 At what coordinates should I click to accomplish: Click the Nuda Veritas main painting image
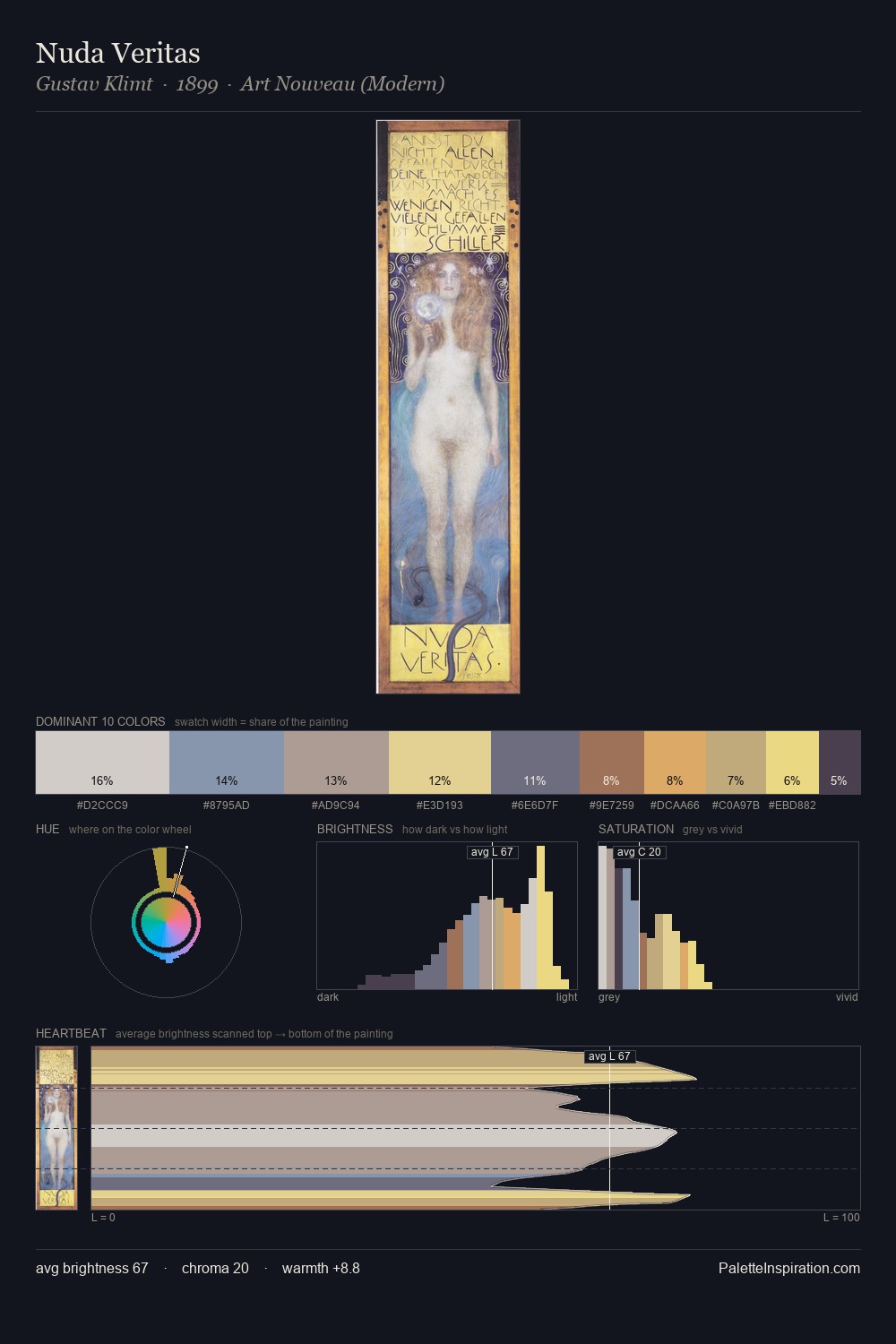(448, 407)
